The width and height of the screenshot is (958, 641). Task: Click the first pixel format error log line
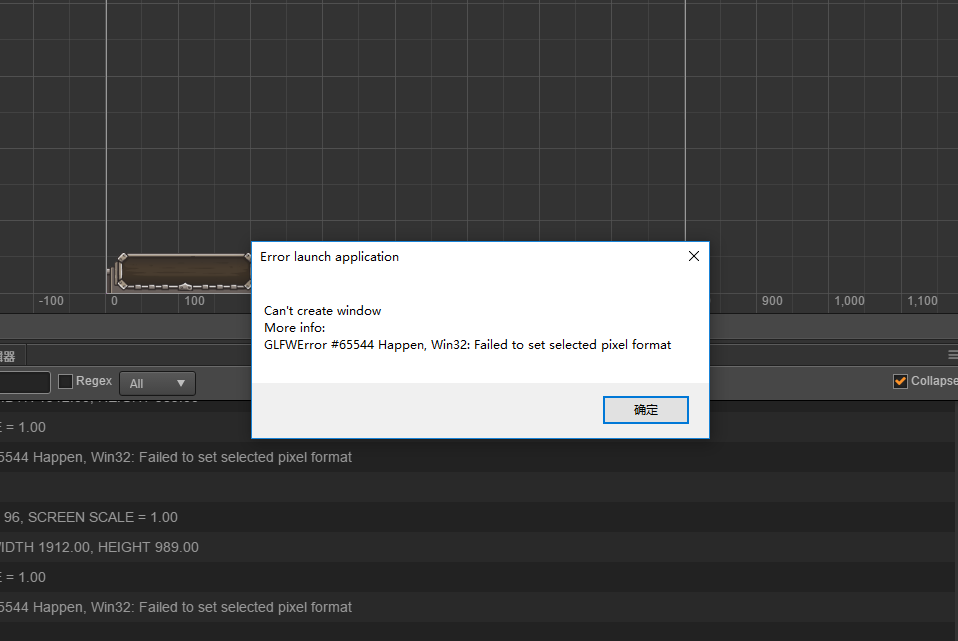pyautogui.click(x=477, y=457)
